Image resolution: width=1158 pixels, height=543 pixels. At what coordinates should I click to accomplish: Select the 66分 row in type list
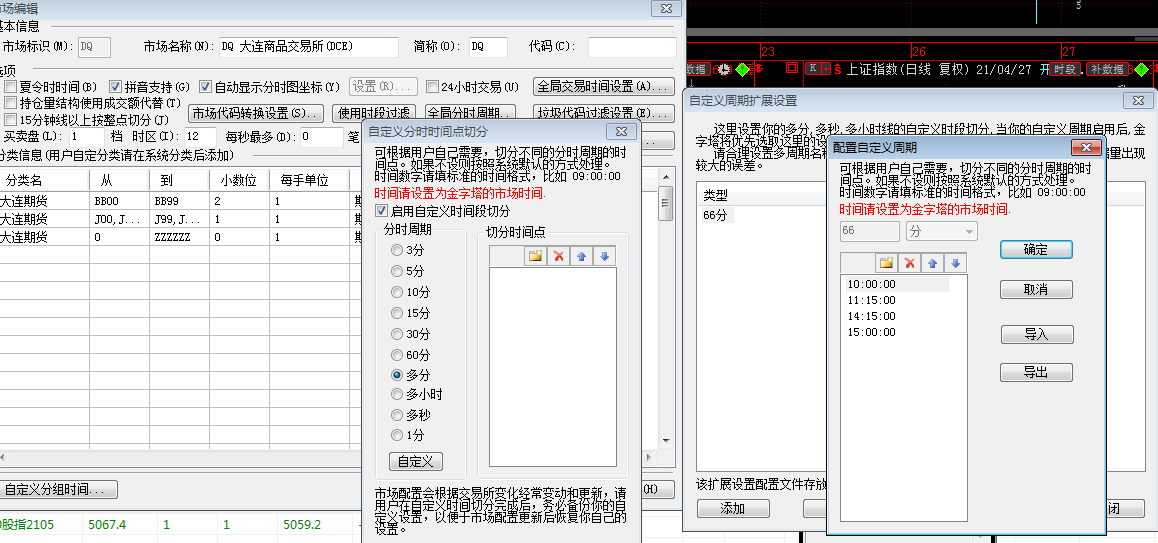click(716, 214)
